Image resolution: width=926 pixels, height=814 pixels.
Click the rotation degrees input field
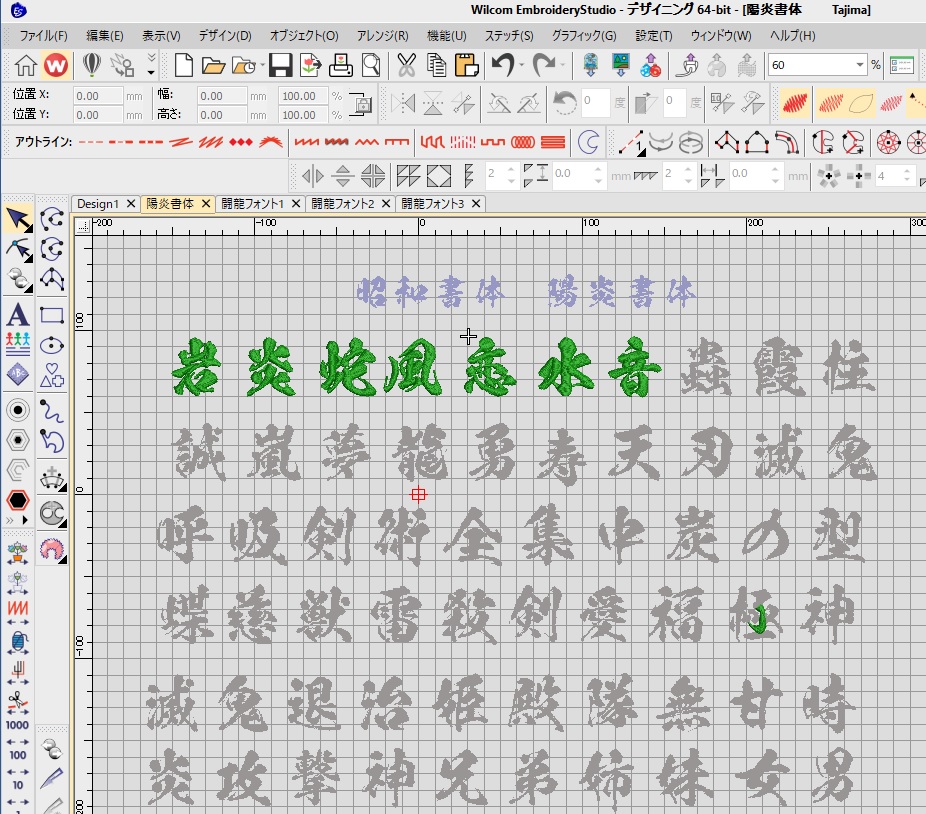point(595,103)
